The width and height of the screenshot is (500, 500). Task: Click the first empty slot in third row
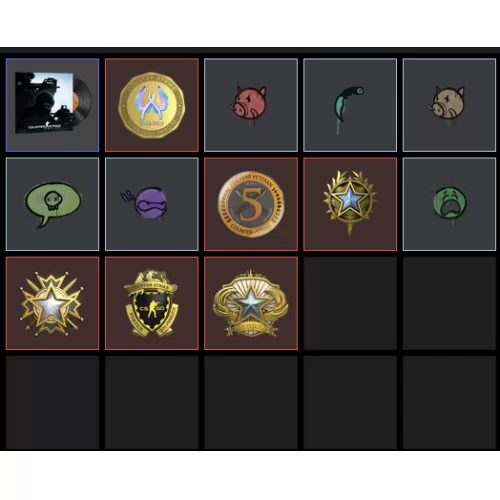[350, 303]
